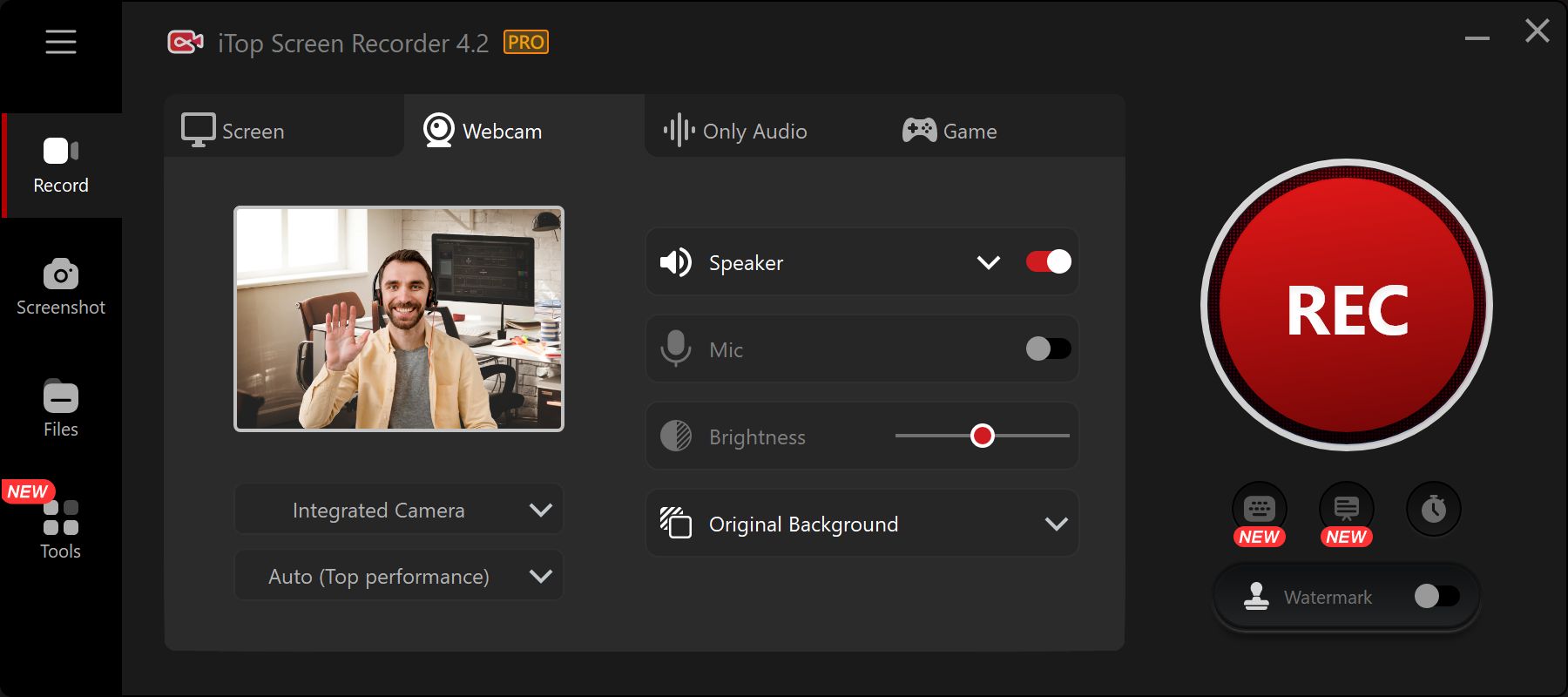The height and width of the screenshot is (697, 1568).
Task: Click the keyboard hotkeys display icon
Action: tap(1260, 509)
